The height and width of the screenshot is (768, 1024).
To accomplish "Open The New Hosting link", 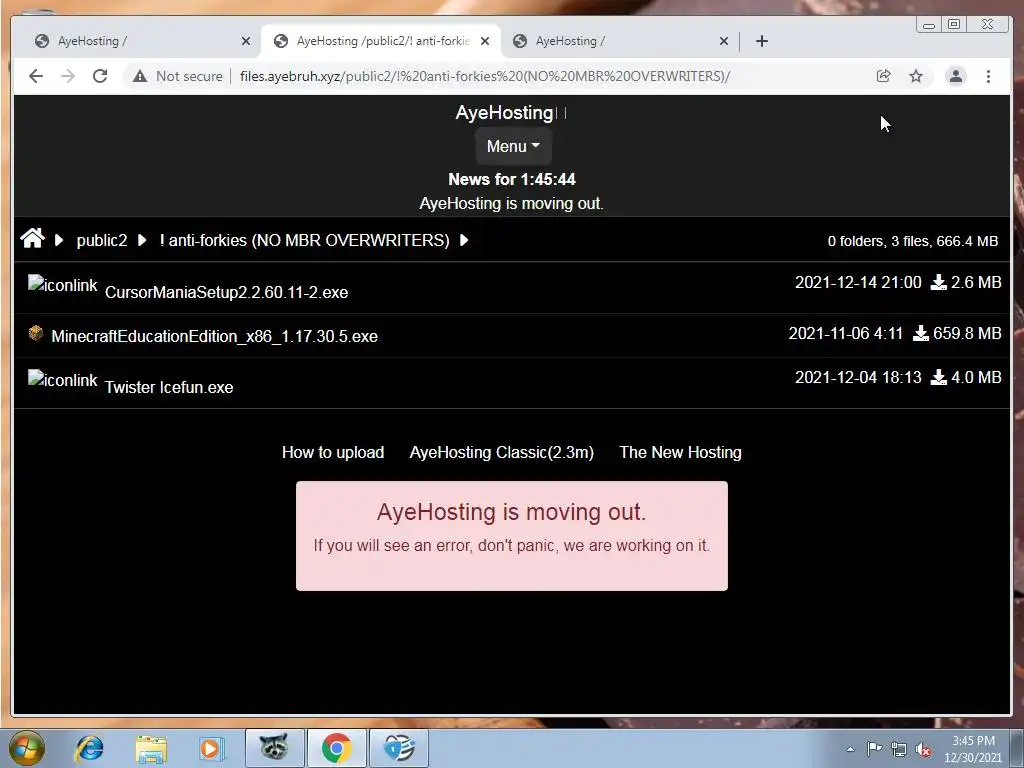I will click(x=680, y=453).
